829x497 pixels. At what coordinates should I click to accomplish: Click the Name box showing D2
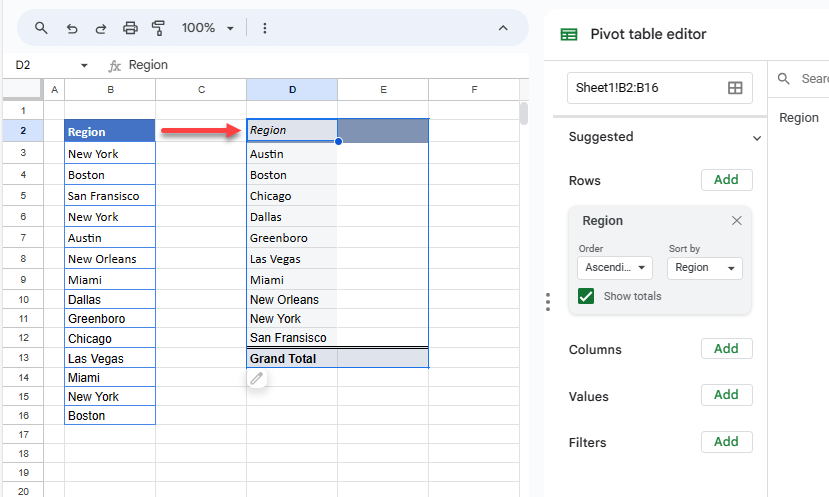click(48, 65)
